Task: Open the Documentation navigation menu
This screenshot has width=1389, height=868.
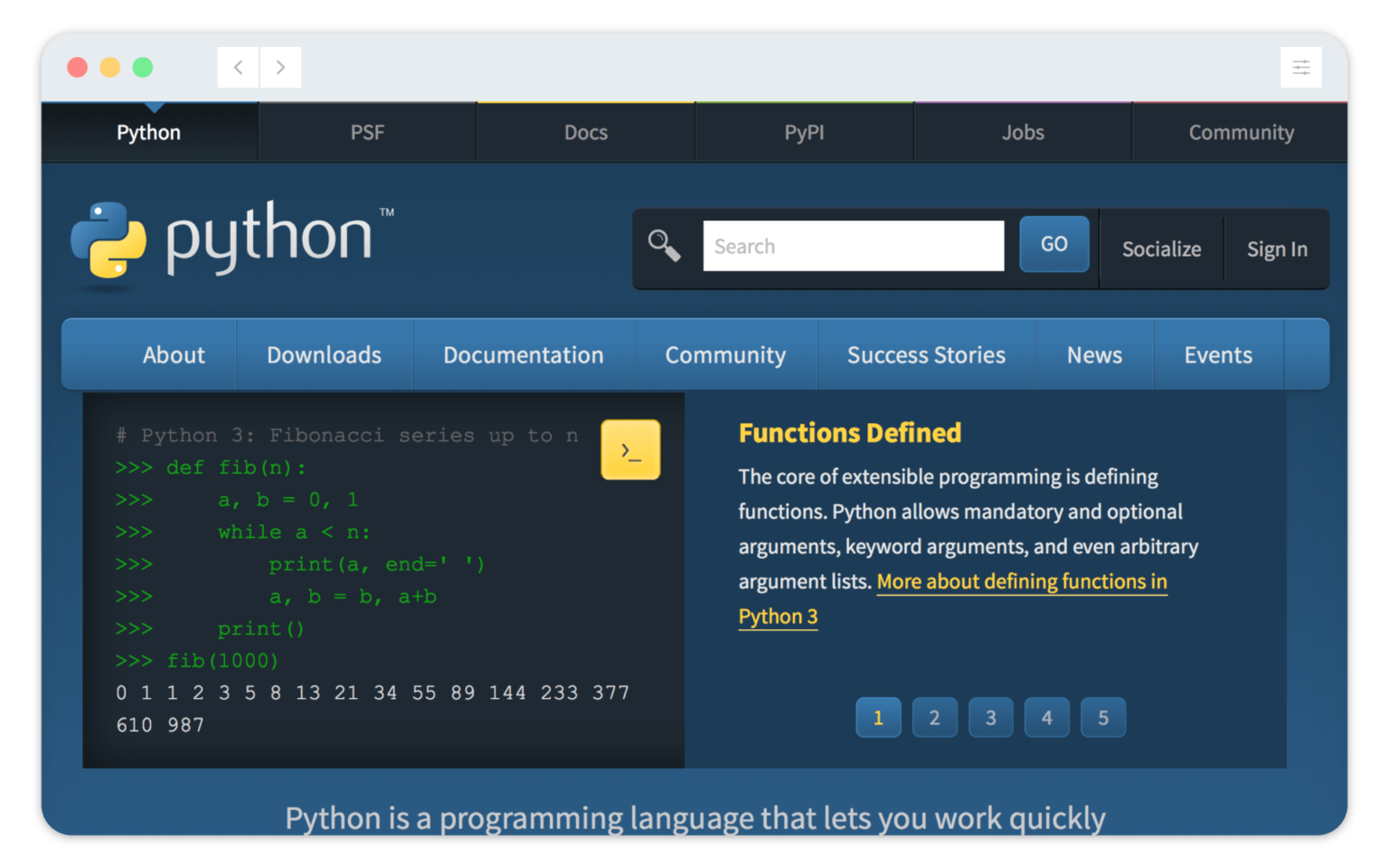Action: click(x=523, y=355)
